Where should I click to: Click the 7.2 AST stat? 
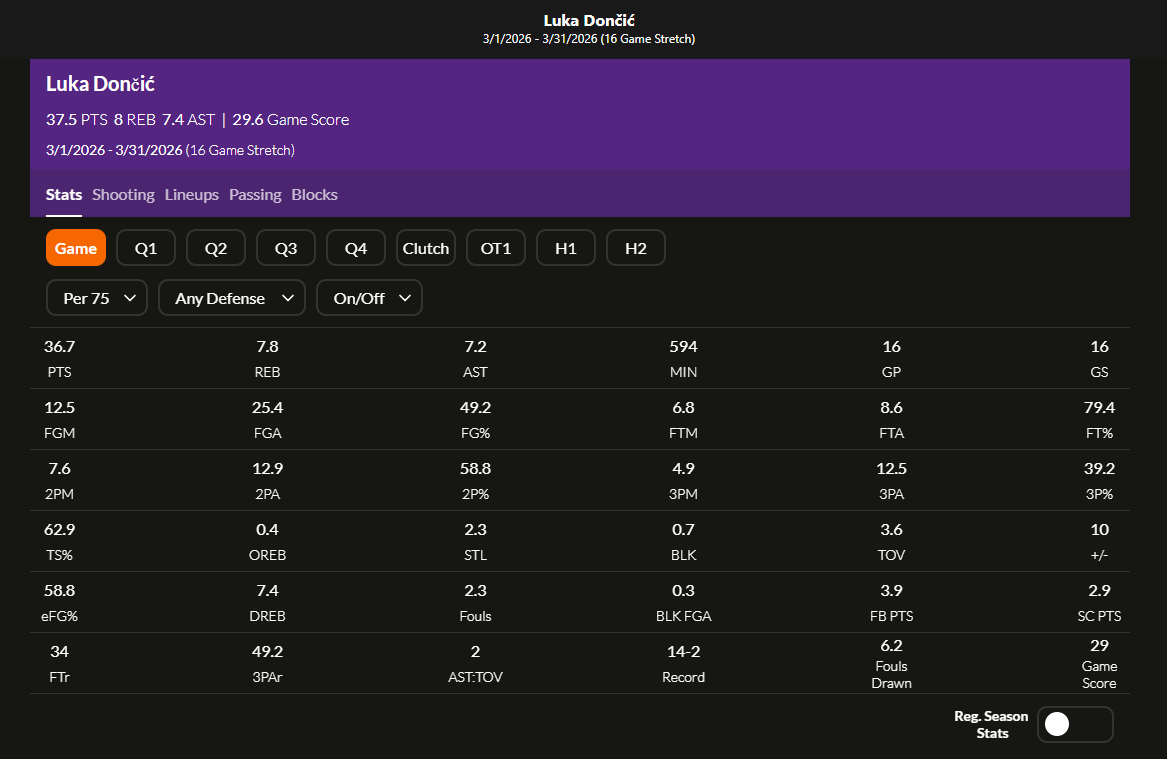coord(476,359)
